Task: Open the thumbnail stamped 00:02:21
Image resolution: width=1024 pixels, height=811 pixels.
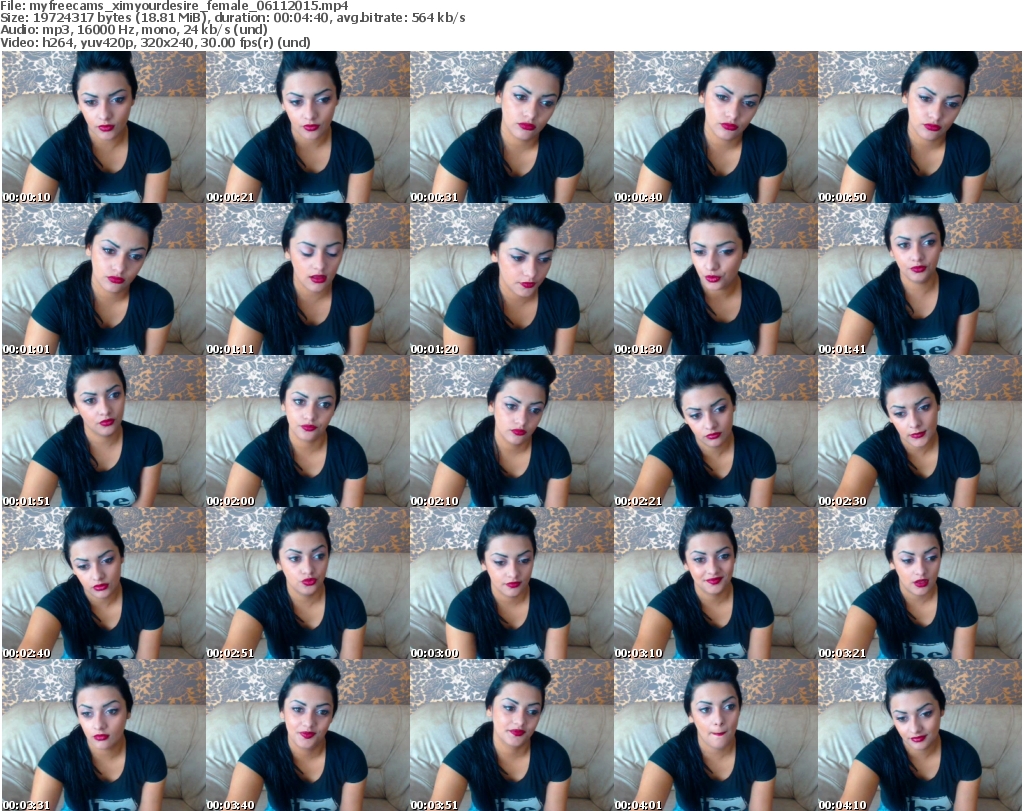Action: 715,431
